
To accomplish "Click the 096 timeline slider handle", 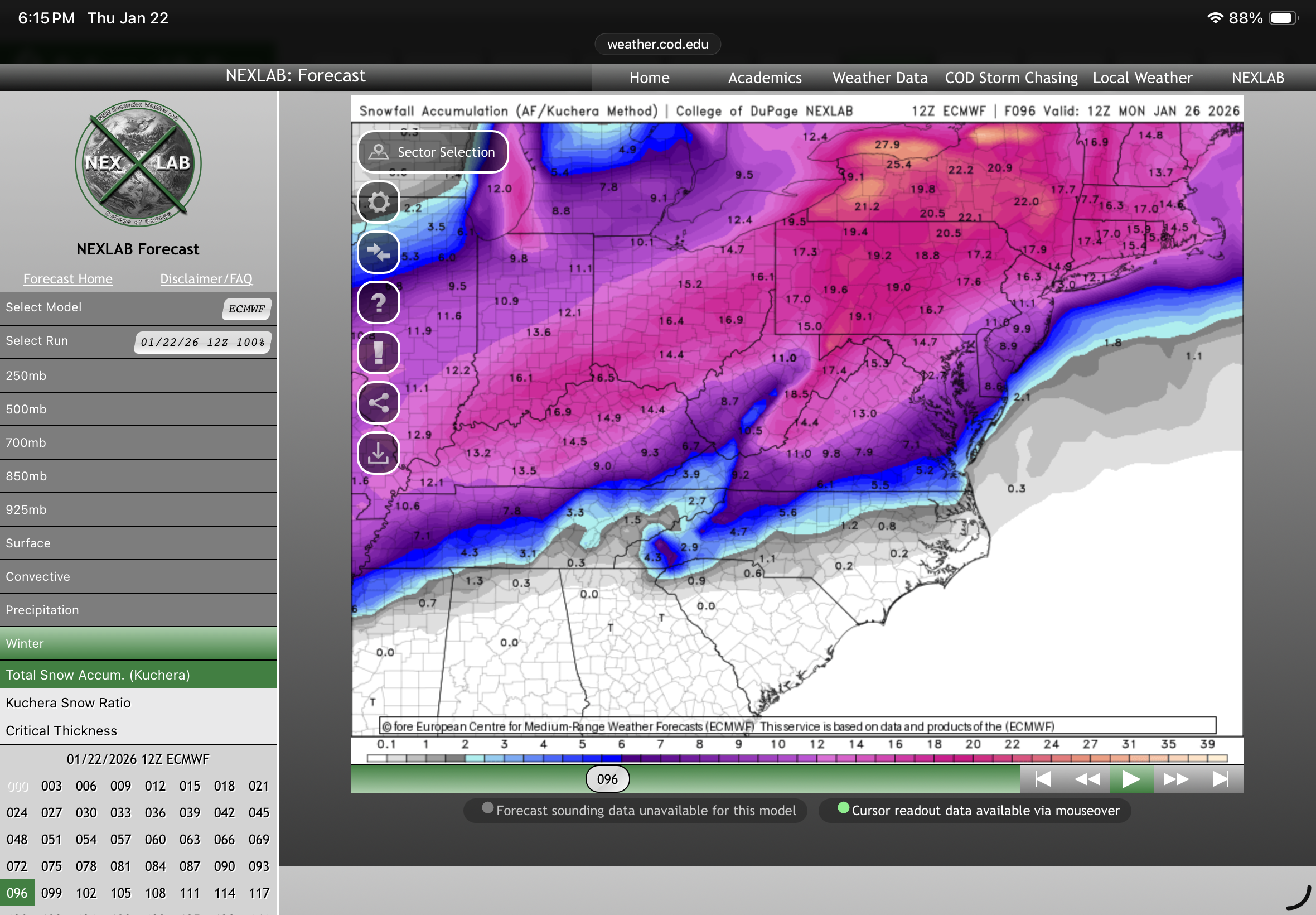I will (607, 778).
